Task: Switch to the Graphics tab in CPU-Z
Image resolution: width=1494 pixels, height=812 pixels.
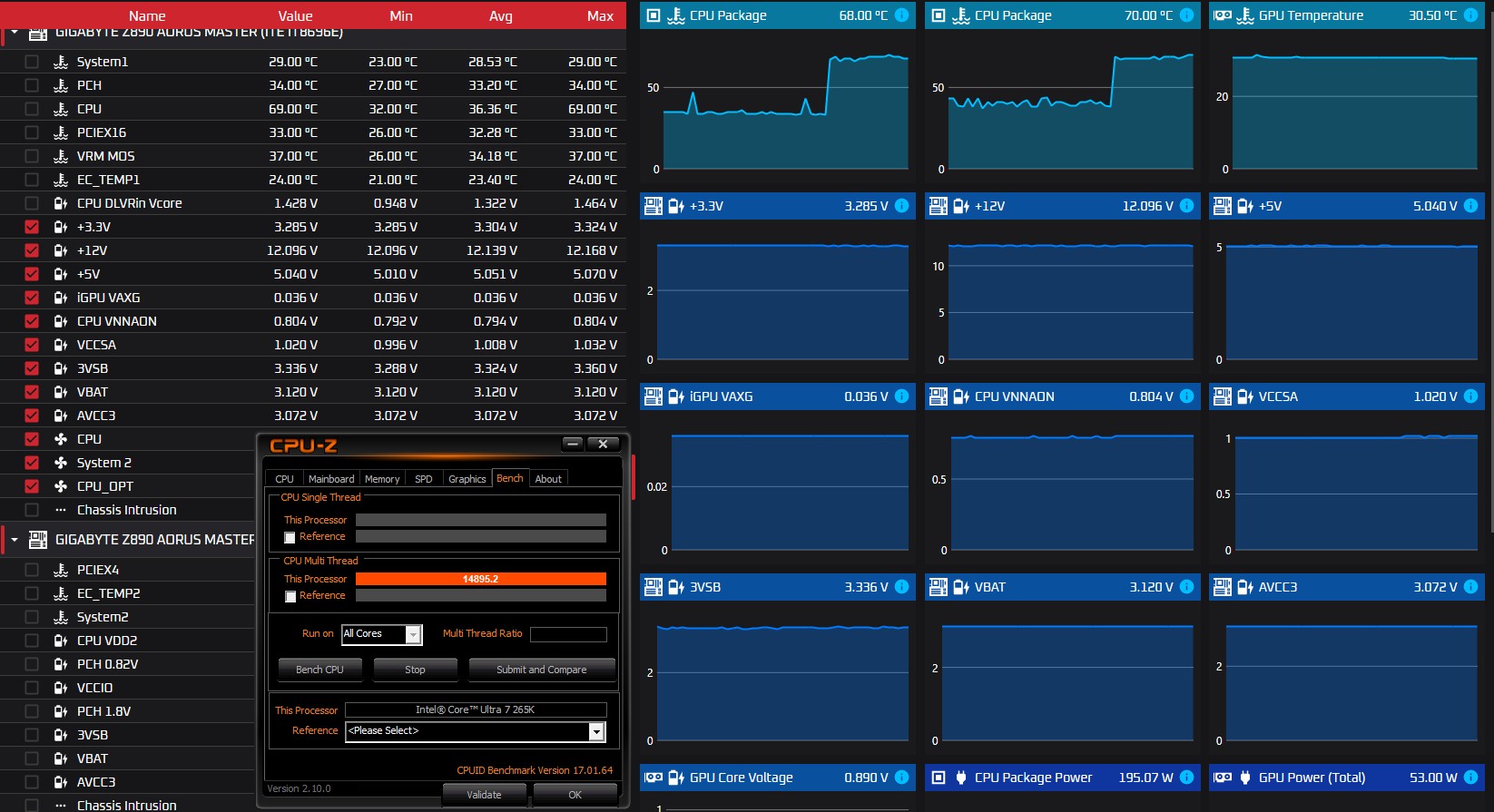Action: coord(467,479)
